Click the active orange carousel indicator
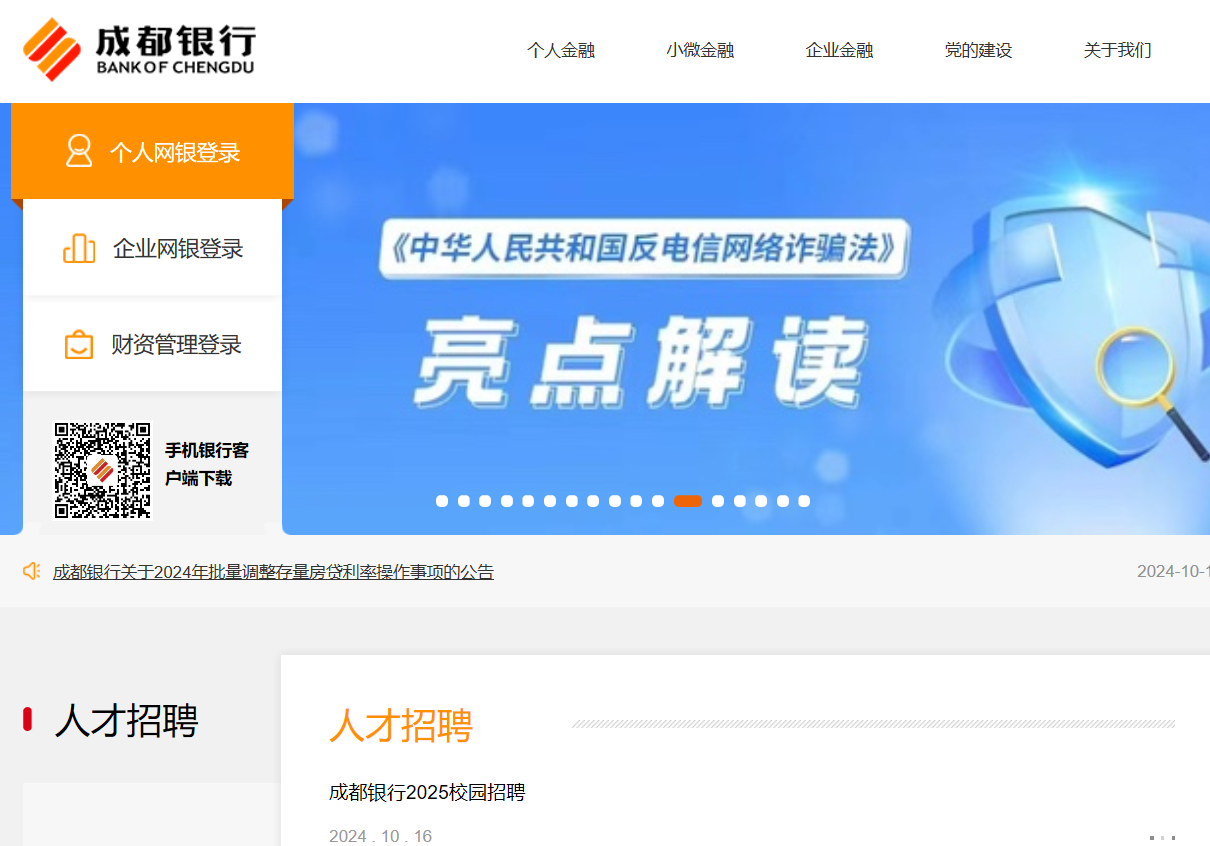1210x846 pixels. point(688,501)
